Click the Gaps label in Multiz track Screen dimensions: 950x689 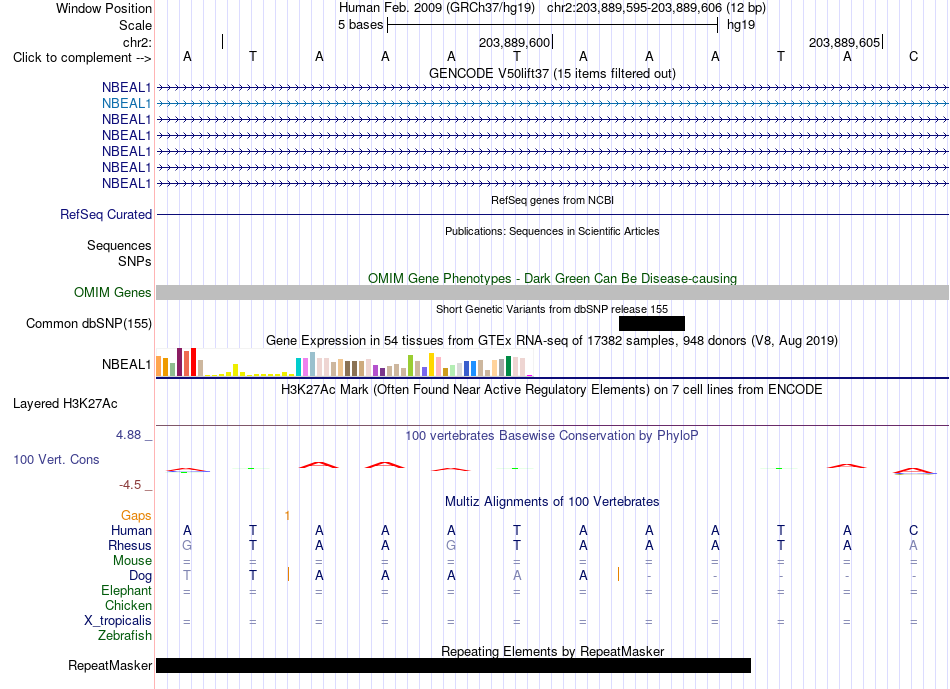[136, 516]
